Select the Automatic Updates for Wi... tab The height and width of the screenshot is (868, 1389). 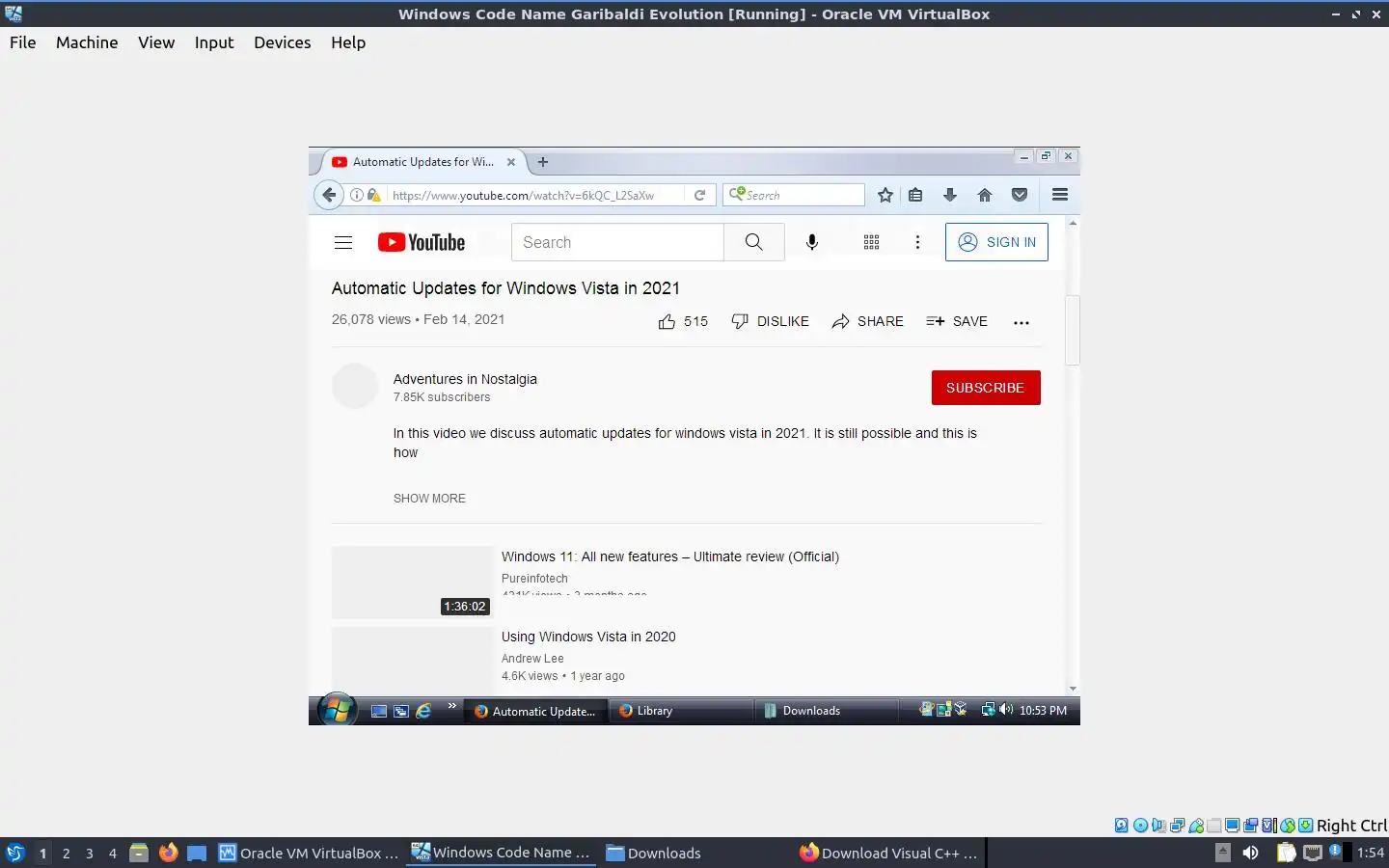point(422,162)
